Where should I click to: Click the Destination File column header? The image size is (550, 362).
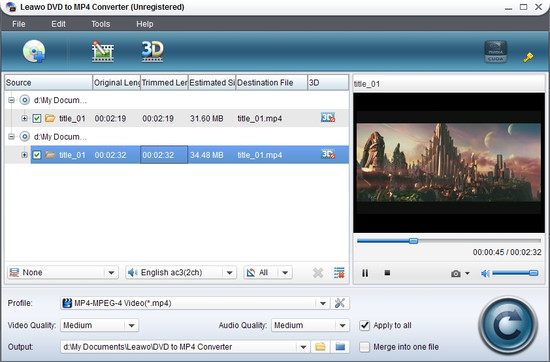coord(271,82)
